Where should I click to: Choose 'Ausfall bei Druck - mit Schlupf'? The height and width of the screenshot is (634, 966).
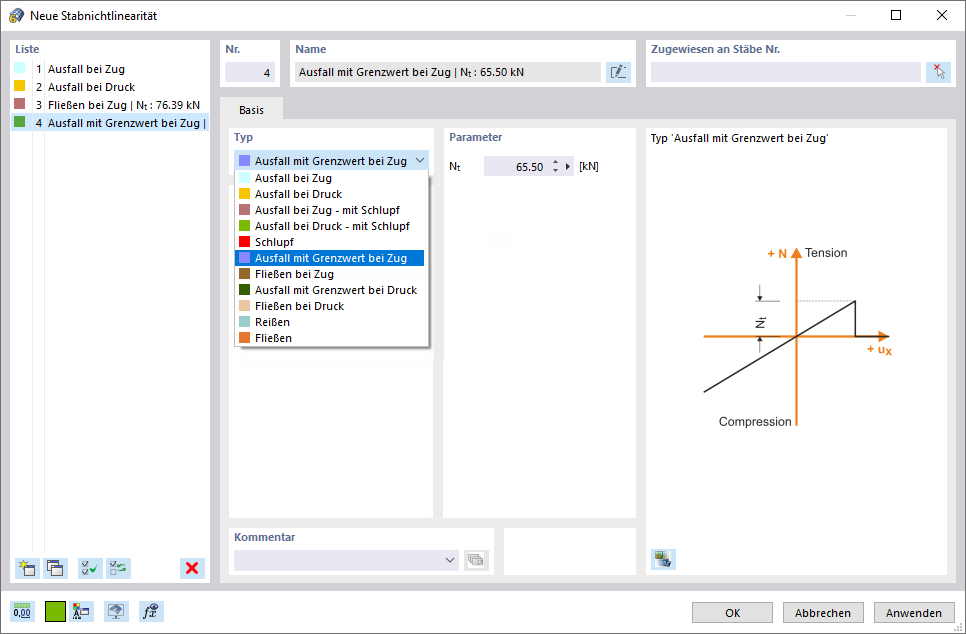(x=331, y=226)
